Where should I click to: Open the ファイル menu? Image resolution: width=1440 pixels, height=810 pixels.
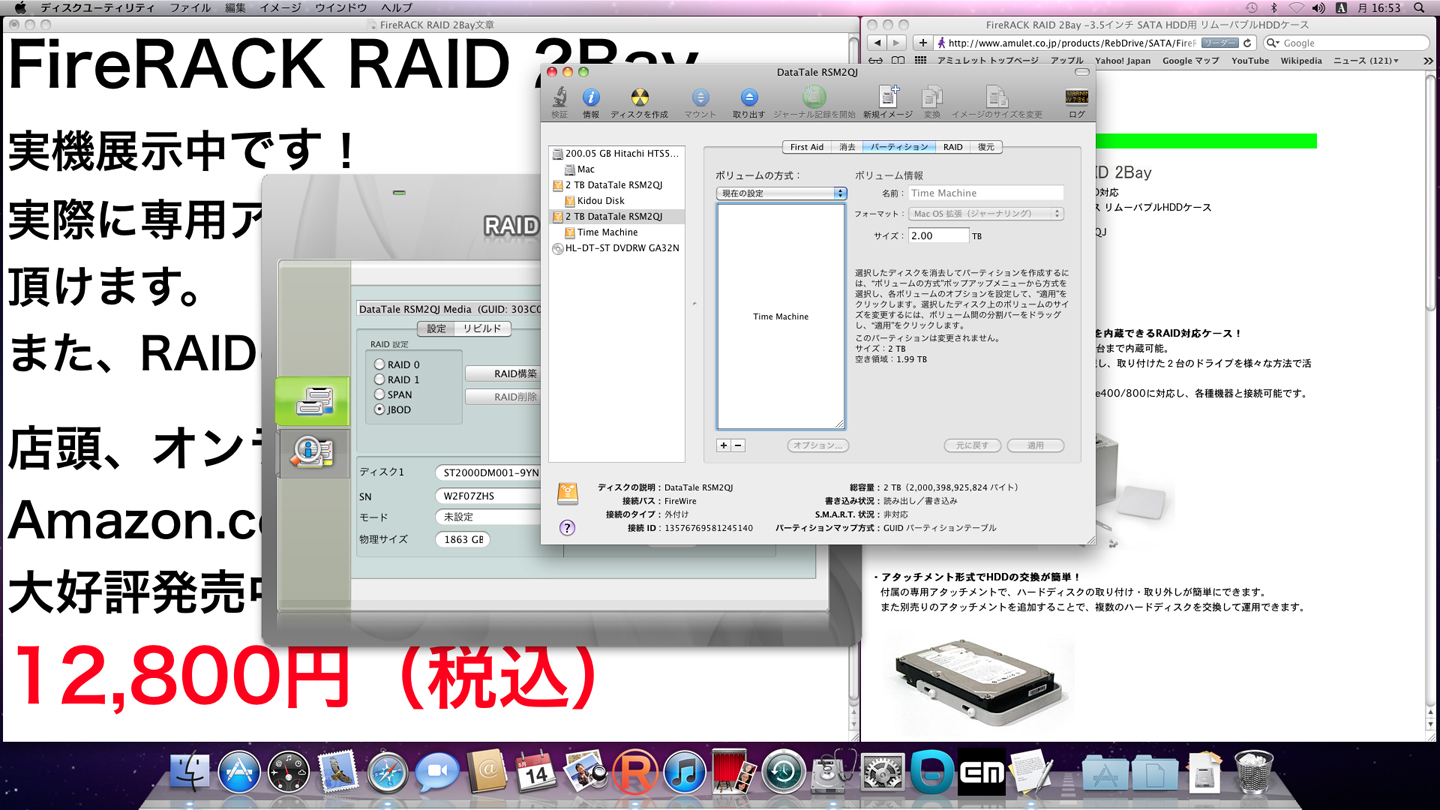[x=190, y=8]
